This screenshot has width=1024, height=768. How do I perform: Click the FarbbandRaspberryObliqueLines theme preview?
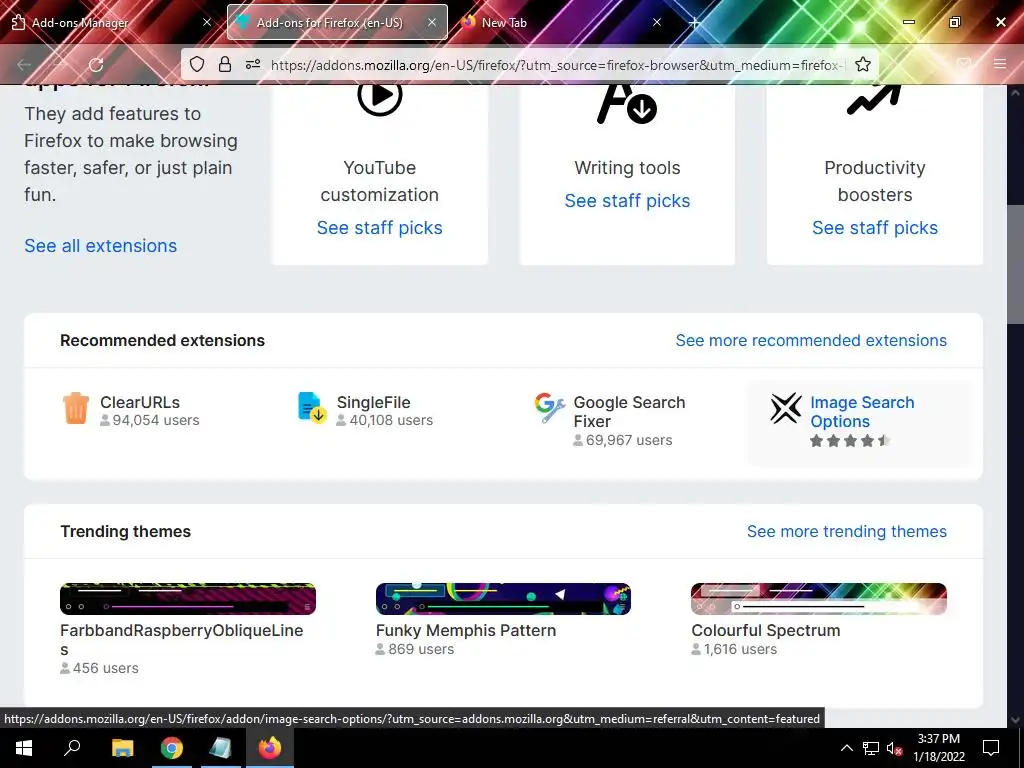(187, 599)
